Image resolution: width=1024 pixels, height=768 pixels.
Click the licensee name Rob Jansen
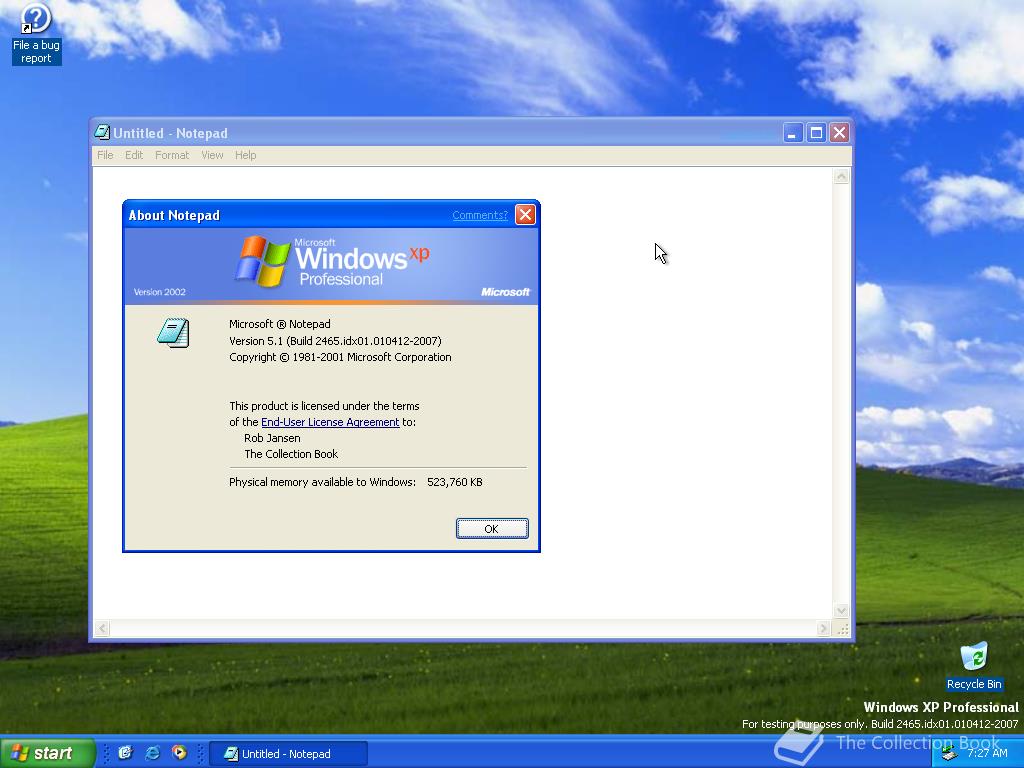click(272, 438)
